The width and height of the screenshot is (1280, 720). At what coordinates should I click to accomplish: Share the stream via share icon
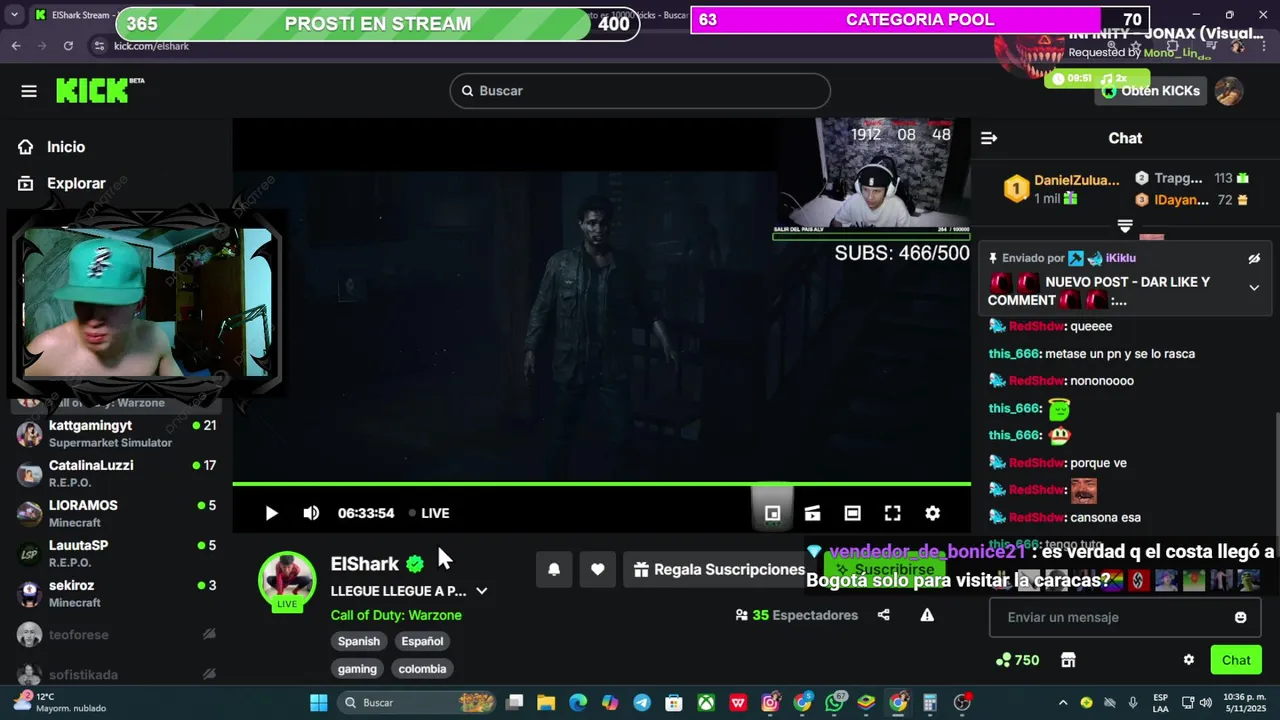883,615
